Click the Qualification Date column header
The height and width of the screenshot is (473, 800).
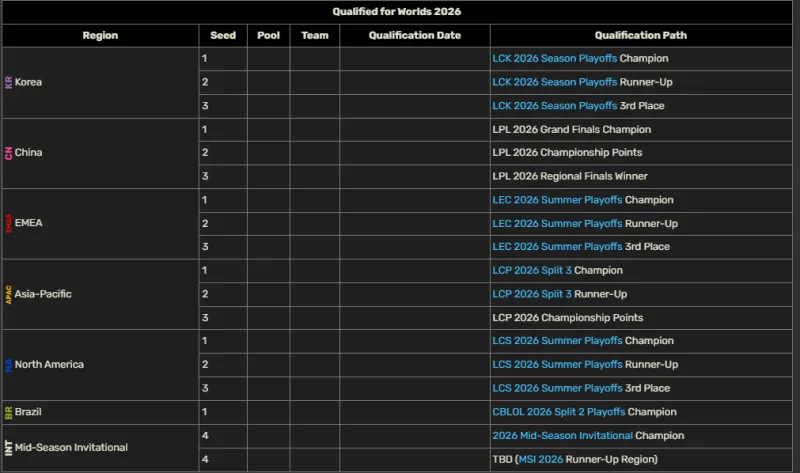pyautogui.click(x=414, y=36)
